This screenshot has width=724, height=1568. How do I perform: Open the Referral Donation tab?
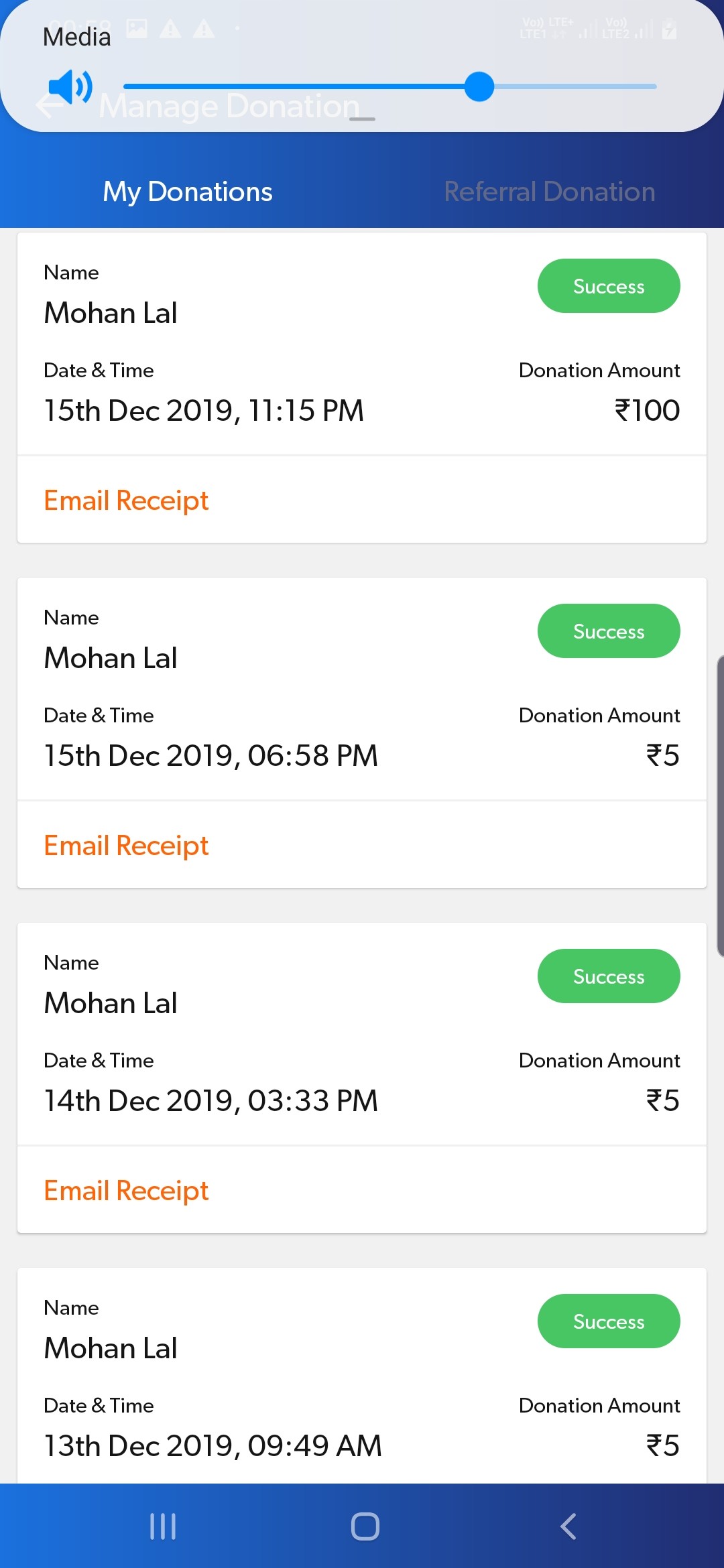click(x=549, y=192)
